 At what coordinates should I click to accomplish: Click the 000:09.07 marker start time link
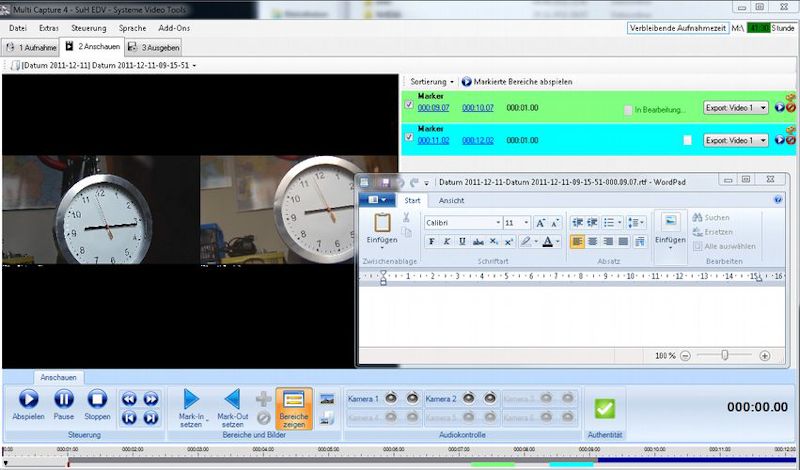click(x=433, y=108)
